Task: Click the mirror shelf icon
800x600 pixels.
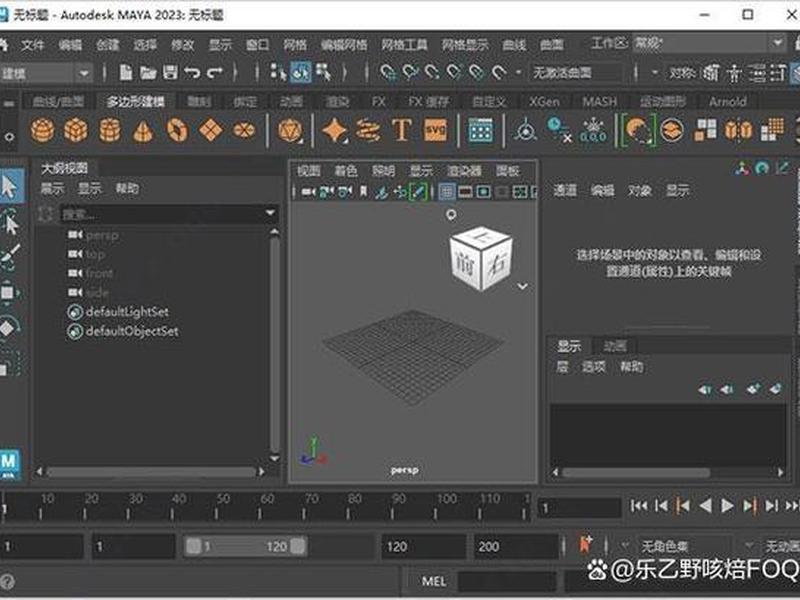Action: tap(738, 131)
